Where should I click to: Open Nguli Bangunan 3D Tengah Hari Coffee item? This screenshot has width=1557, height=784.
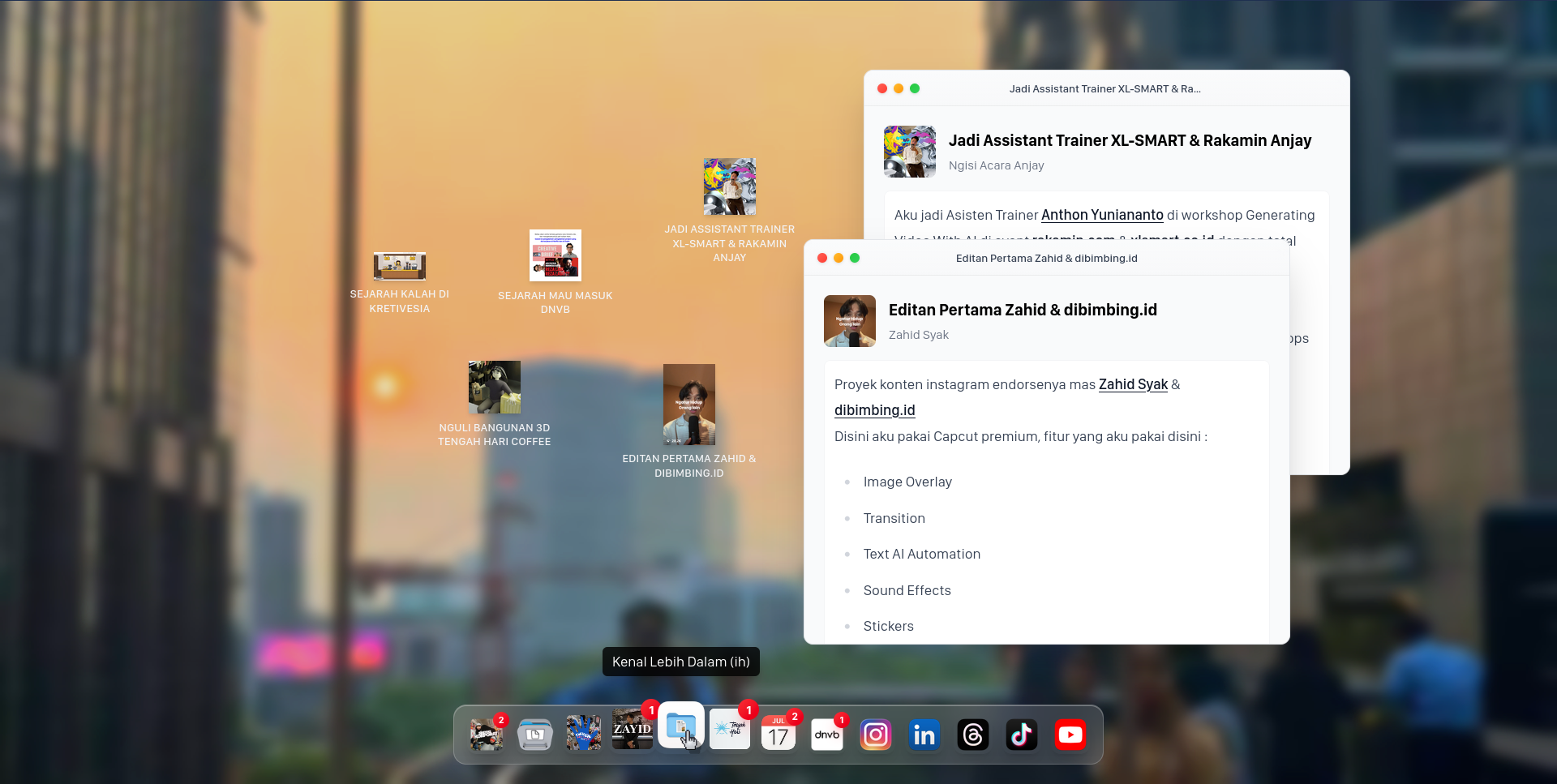495,404
